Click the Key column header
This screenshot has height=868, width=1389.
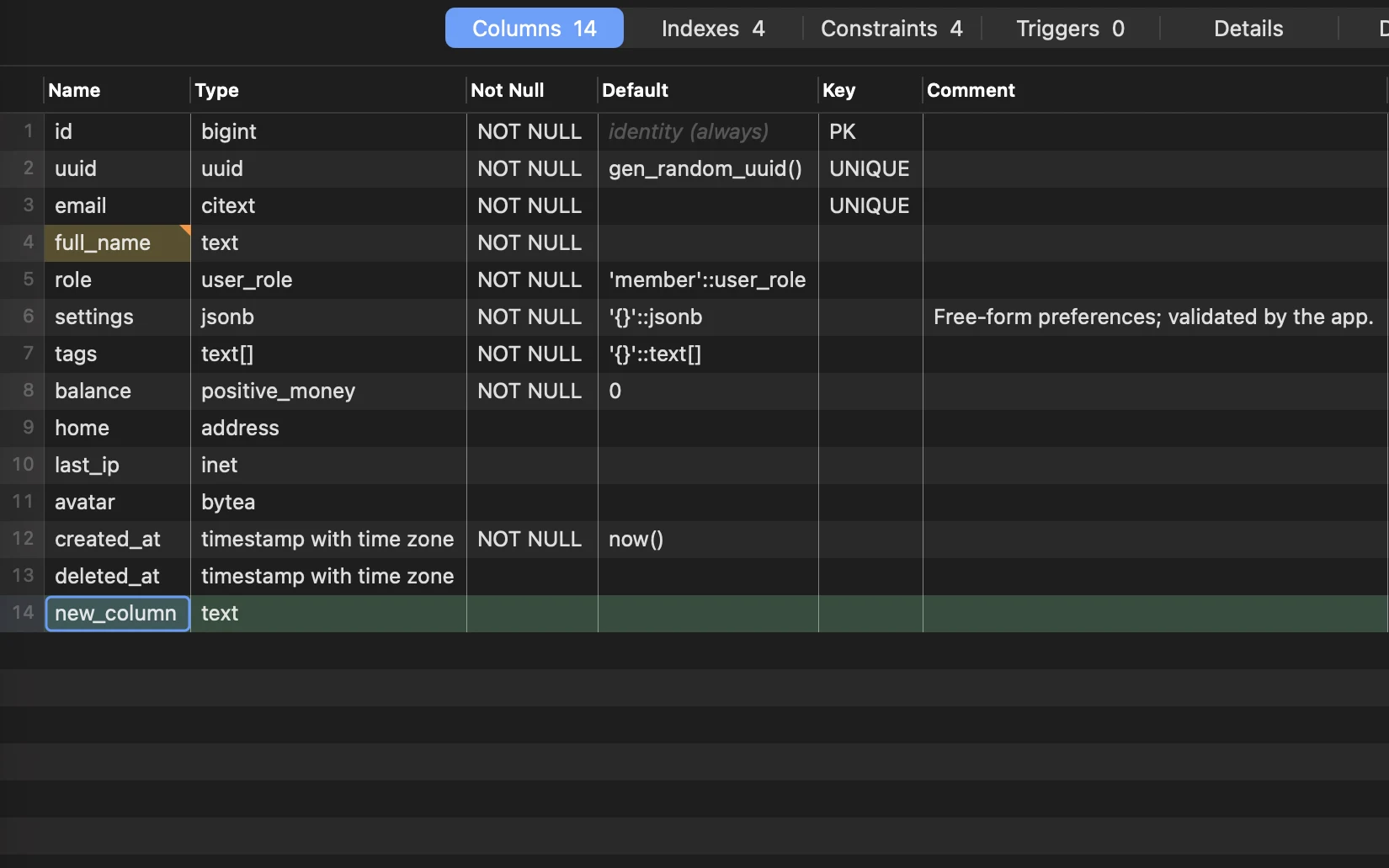(x=870, y=90)
